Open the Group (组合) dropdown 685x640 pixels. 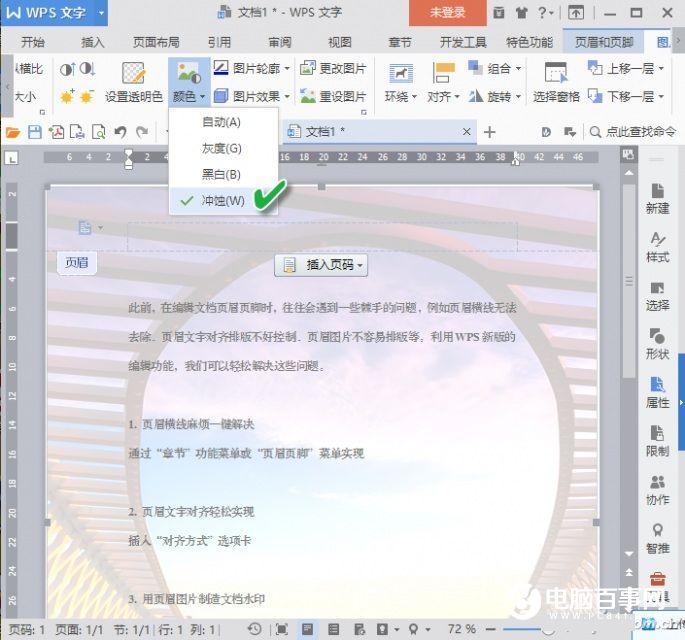[494, 68]
